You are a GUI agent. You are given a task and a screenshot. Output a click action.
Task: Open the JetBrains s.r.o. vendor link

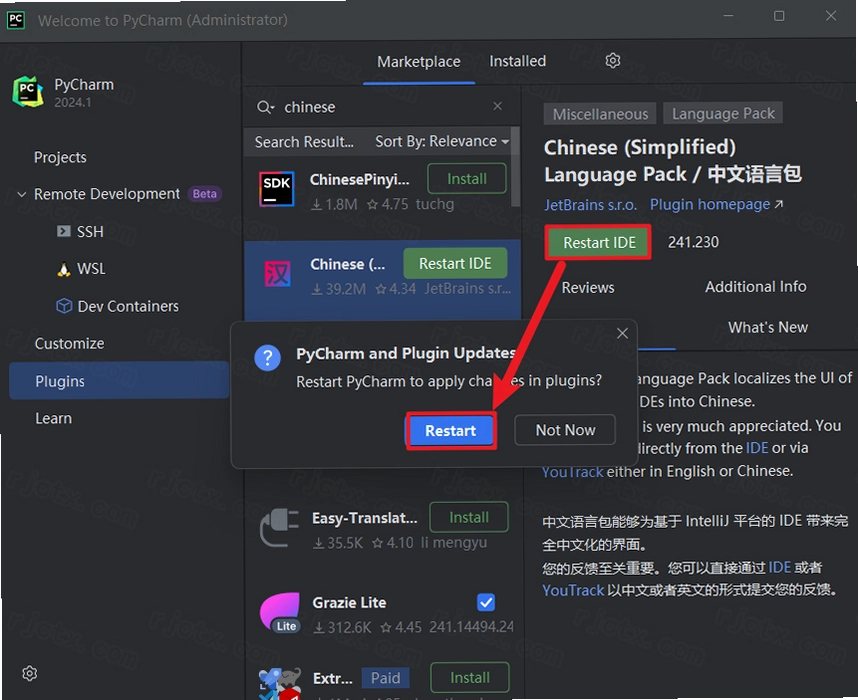pyautogui.click(x=590, y=205)
